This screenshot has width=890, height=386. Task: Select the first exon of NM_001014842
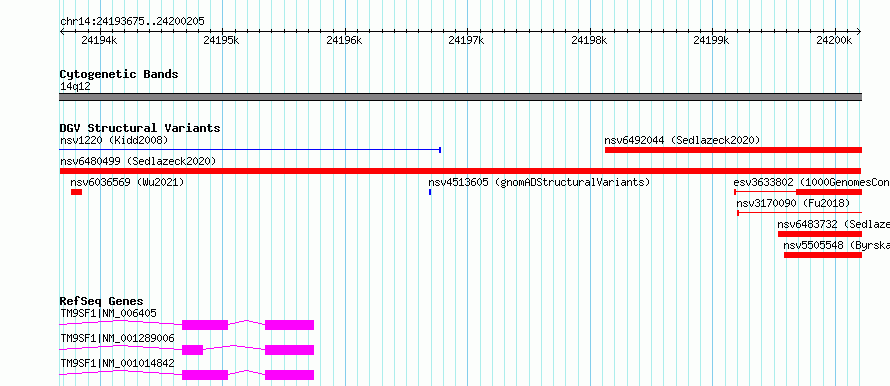(x=205, y=375)
